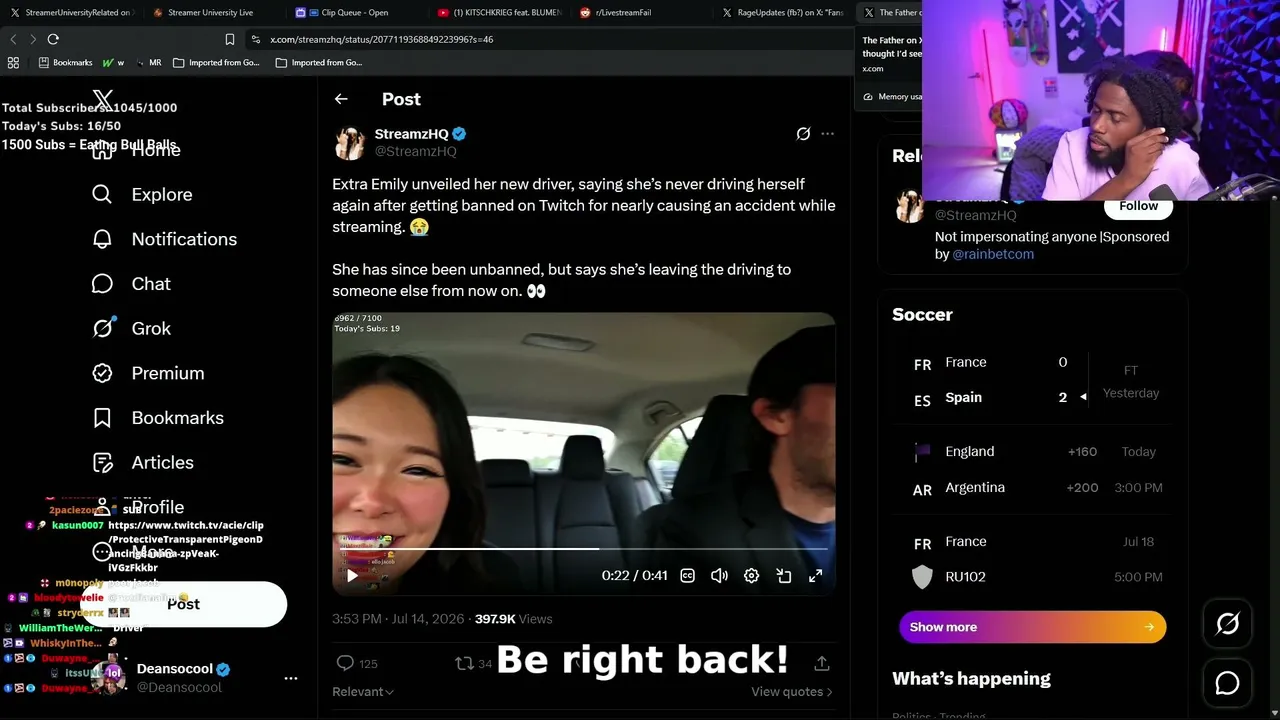
Task: Open the three-dot menu beside Deansocool
Action: [291, 678]
